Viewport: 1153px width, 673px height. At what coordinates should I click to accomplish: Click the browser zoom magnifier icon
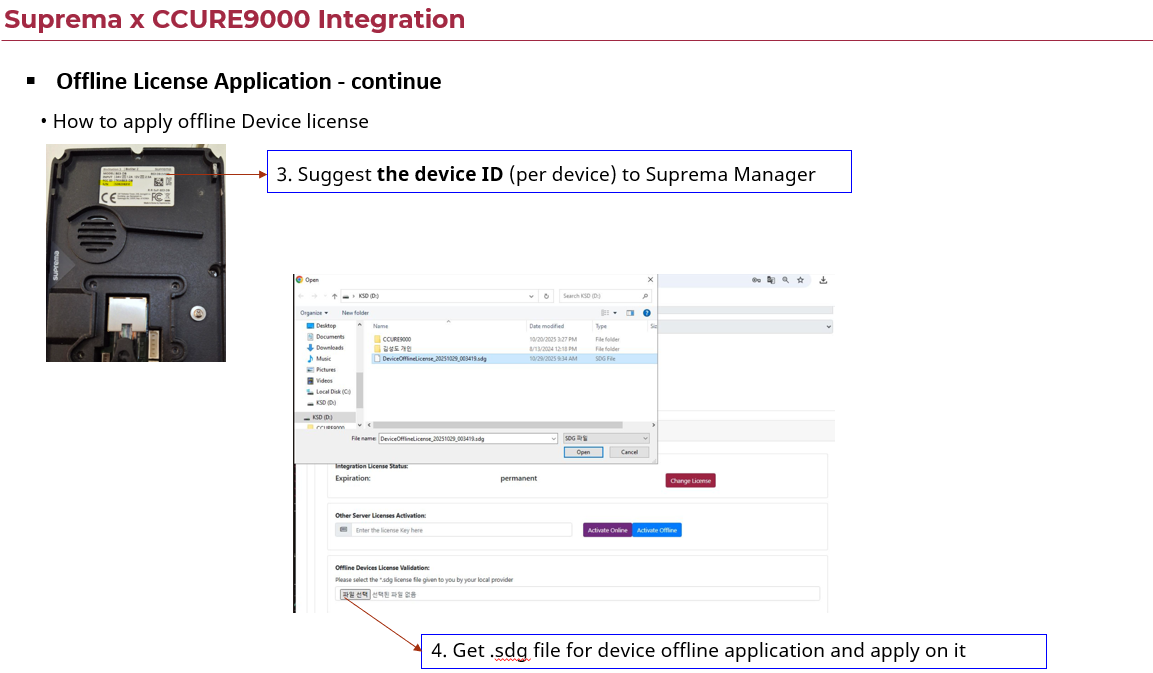tap(785, 280)
